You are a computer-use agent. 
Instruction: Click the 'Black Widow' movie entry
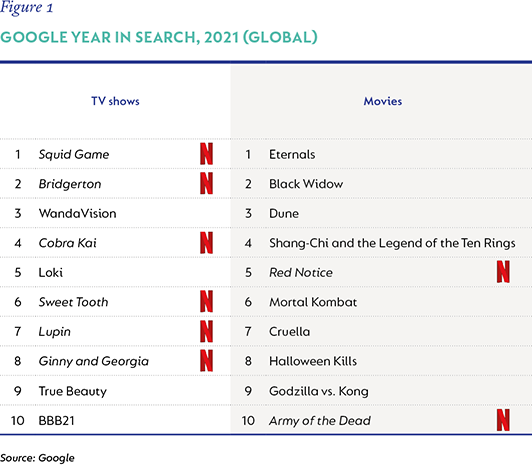pos(306,184)
